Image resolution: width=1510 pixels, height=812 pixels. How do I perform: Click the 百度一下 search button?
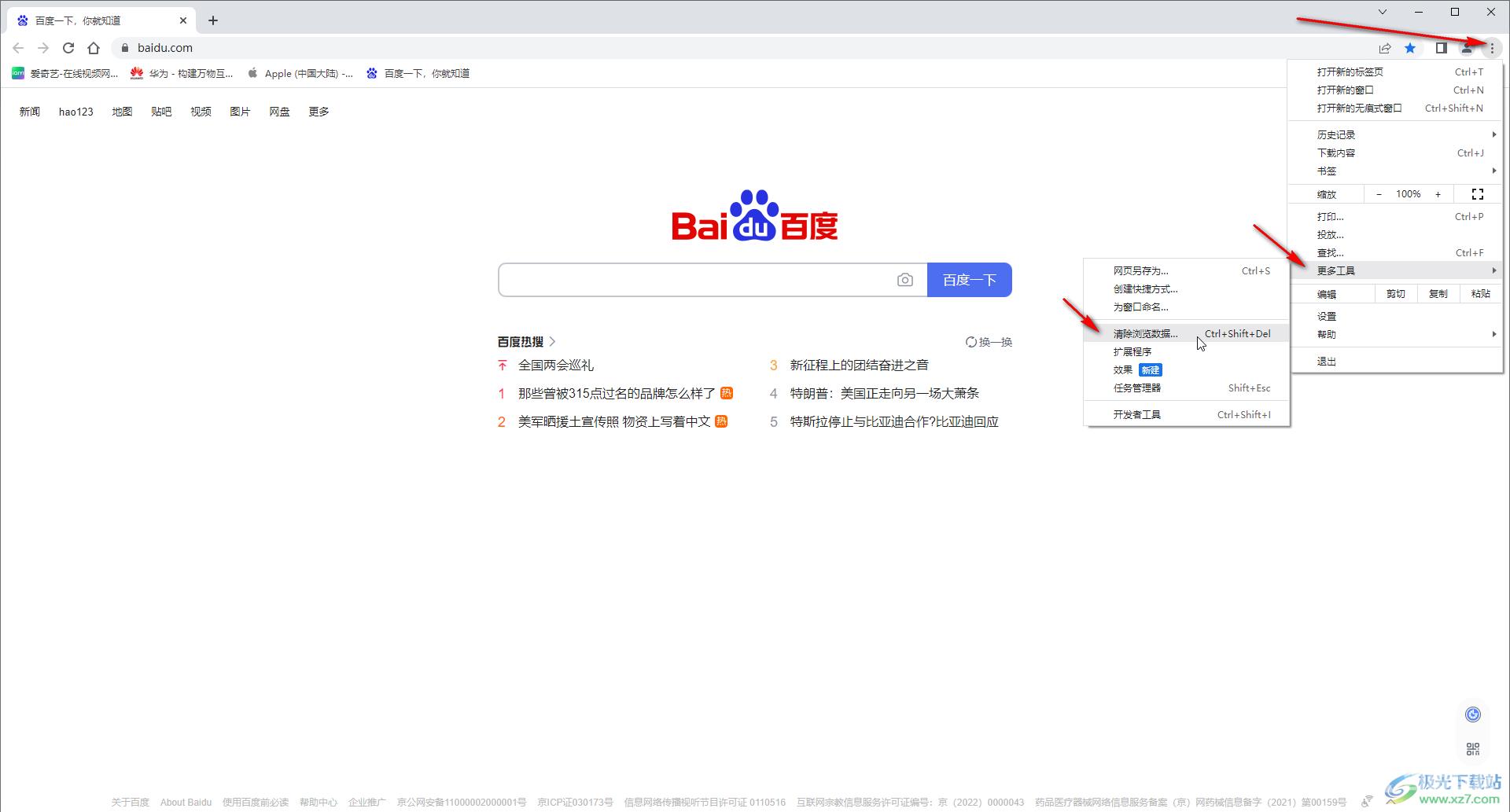click(970, 280)
